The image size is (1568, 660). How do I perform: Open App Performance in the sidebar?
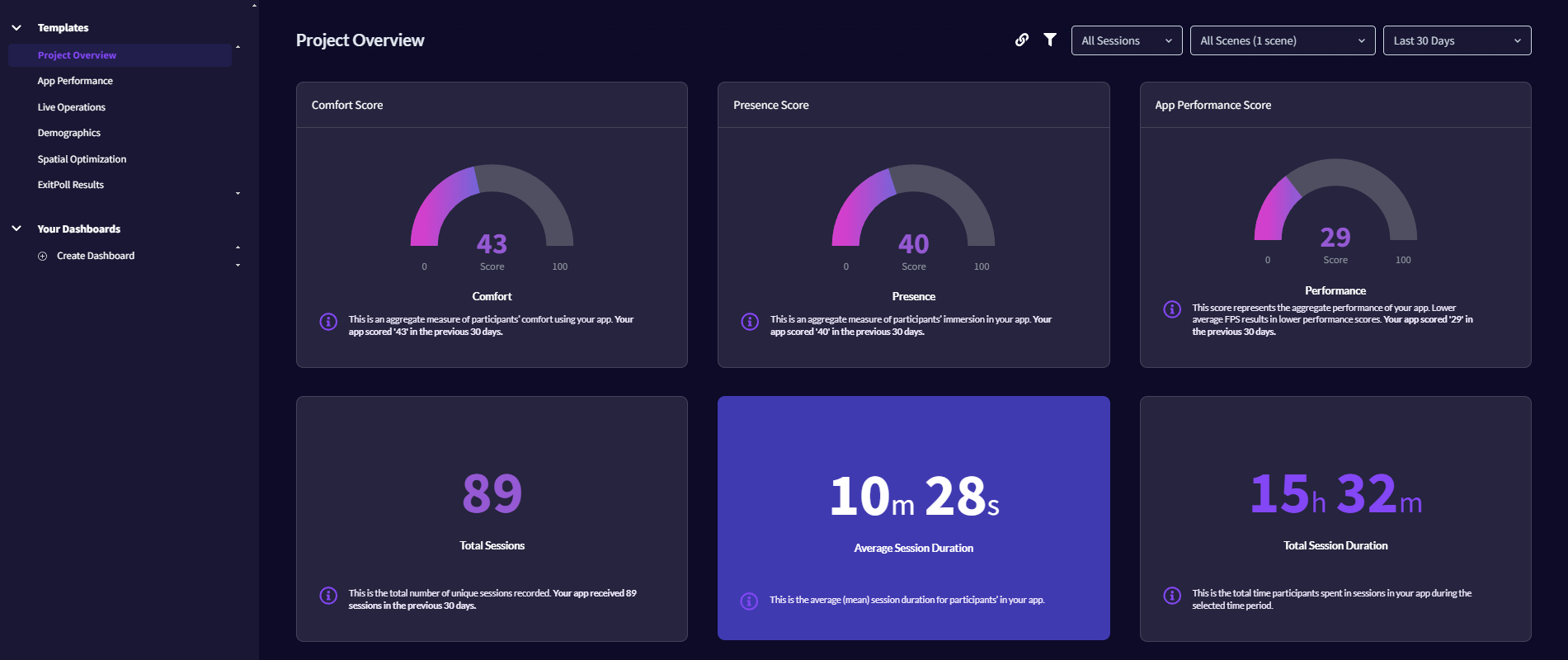(x=75, y=81)
